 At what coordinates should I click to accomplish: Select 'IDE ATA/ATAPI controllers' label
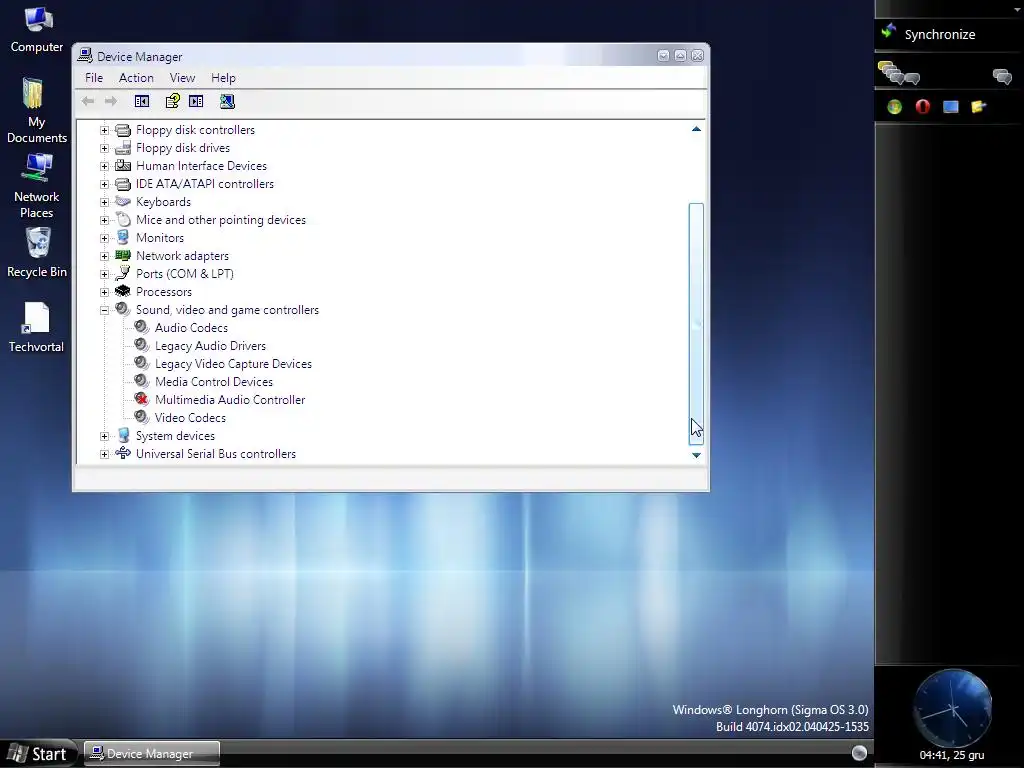point(205,184)
